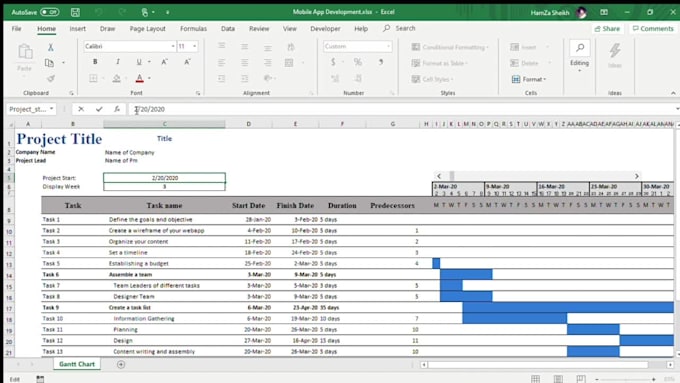Toggle the AutoSave switch
The height and width of the screenshot is (383, 680).
click(x=49, y=12)
